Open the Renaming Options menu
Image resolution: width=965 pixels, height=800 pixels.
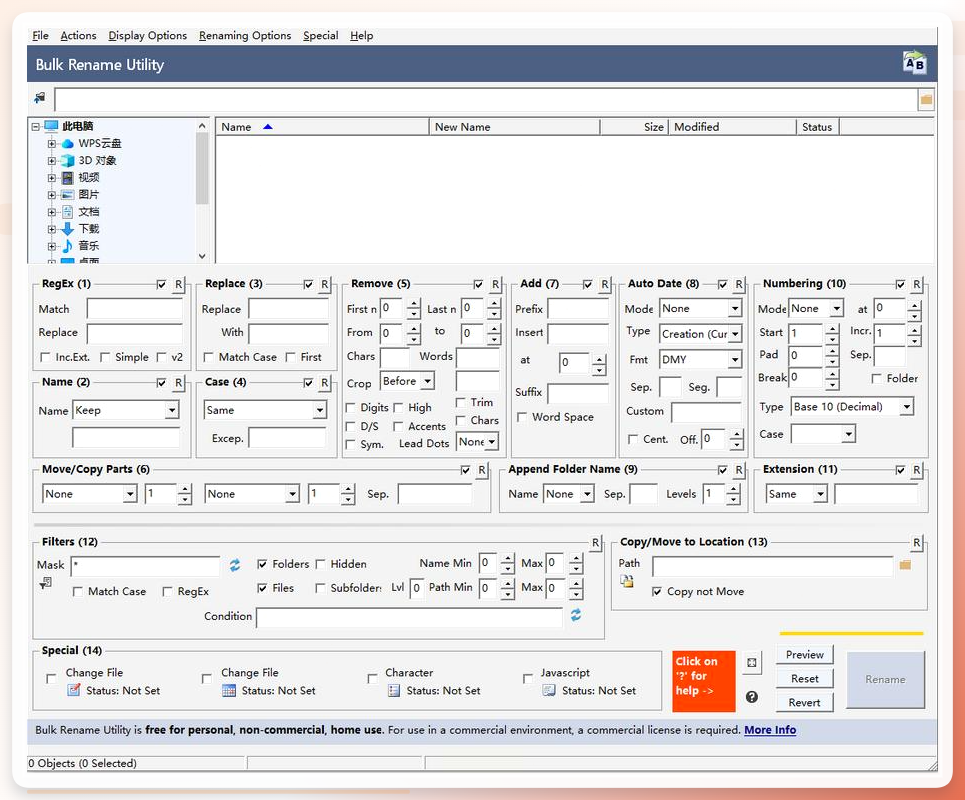pyautogui.click(x=245, y=36)
